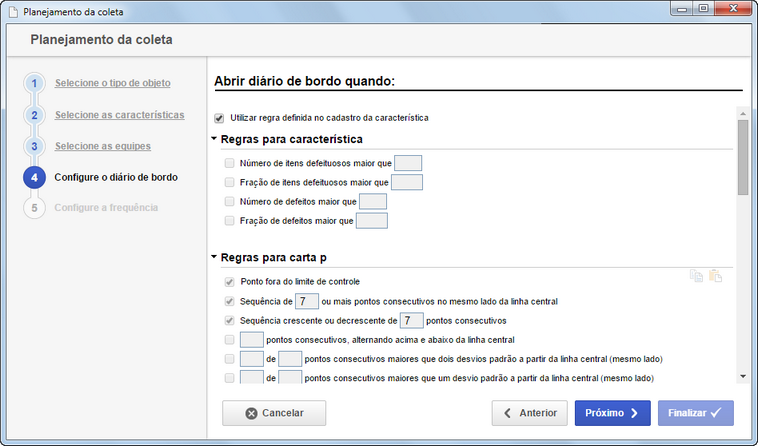Click the copy rules icon
The height and width of the screenshot is (446, 758).
(696, 276)
